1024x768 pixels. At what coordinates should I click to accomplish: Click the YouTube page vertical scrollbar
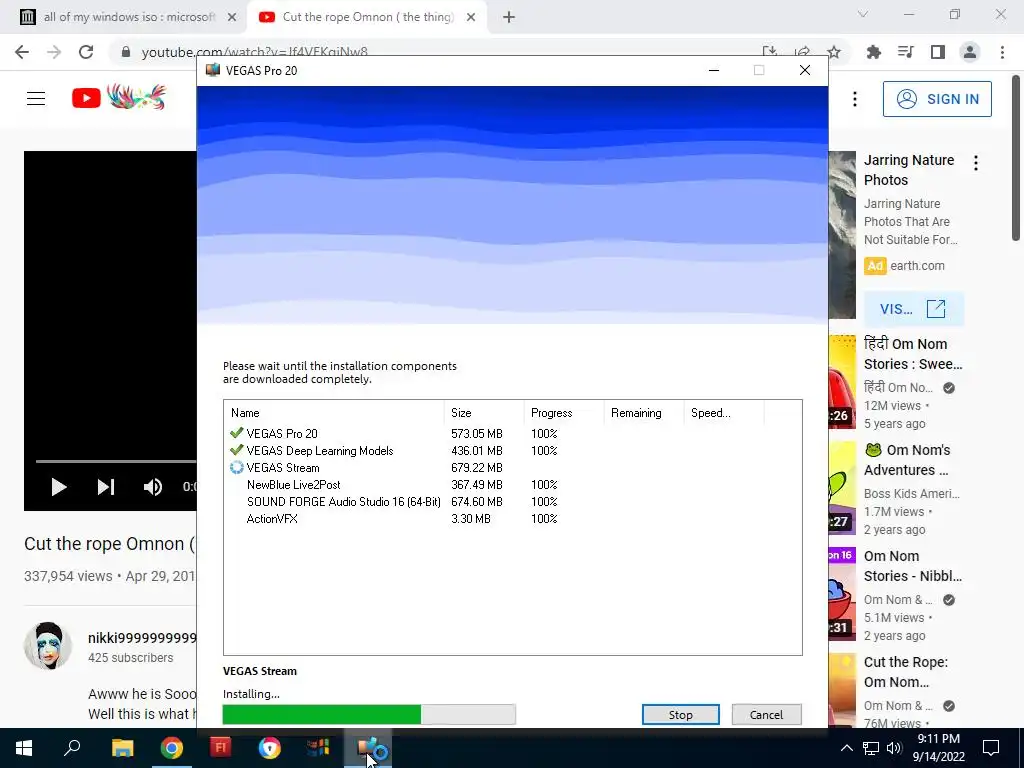point(1016,159)
